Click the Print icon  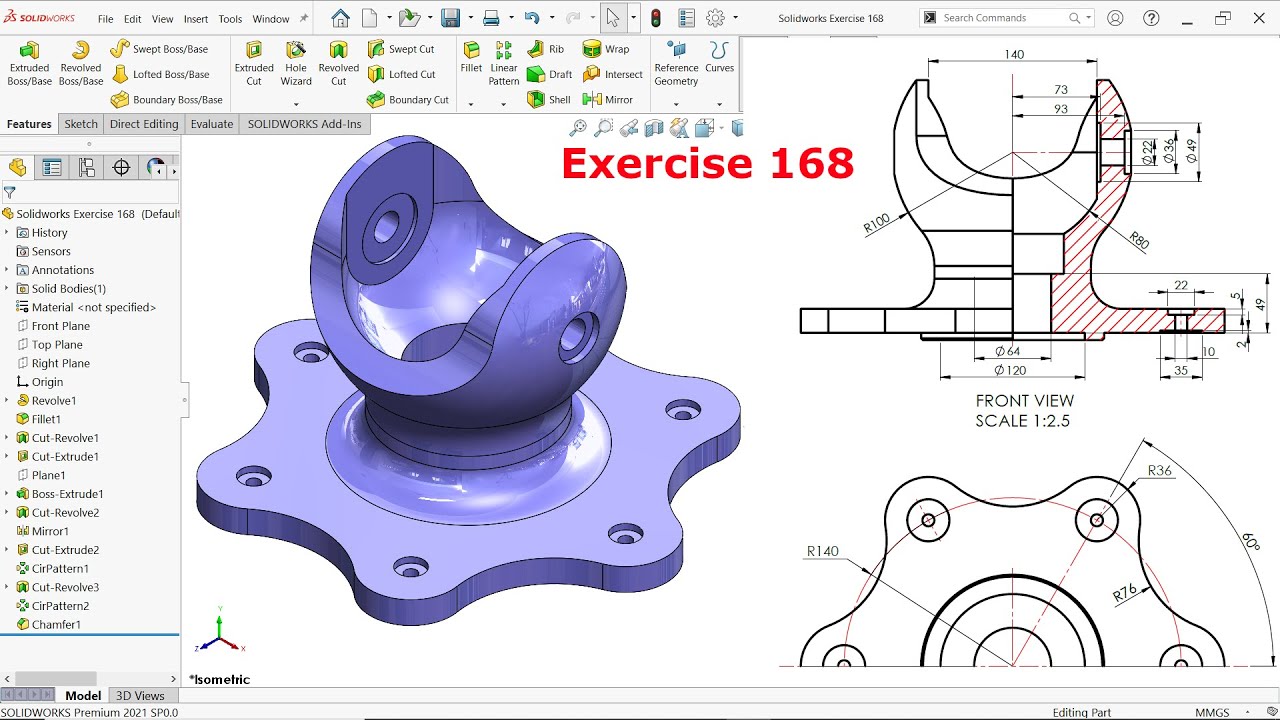coord(491,18)
